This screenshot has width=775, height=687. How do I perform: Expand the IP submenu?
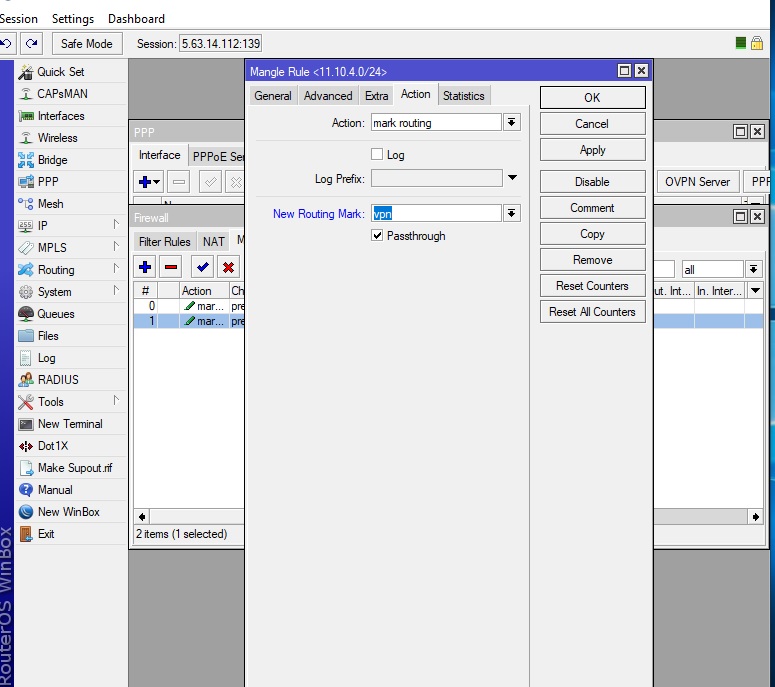(x=116, y=225)
